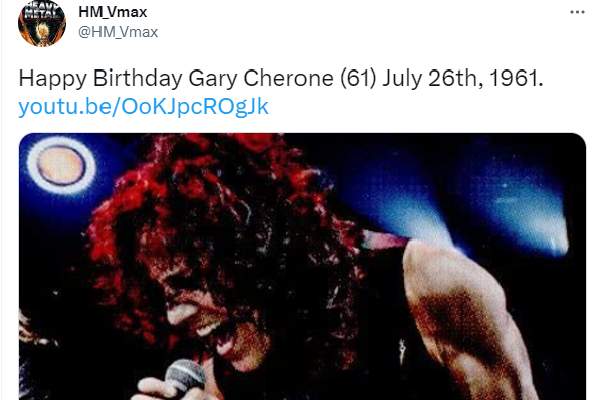Viewport: 600px width, 400px height.
Task: Click the Heavy Metal logo in avatar
Action: [x=42, y=10]
